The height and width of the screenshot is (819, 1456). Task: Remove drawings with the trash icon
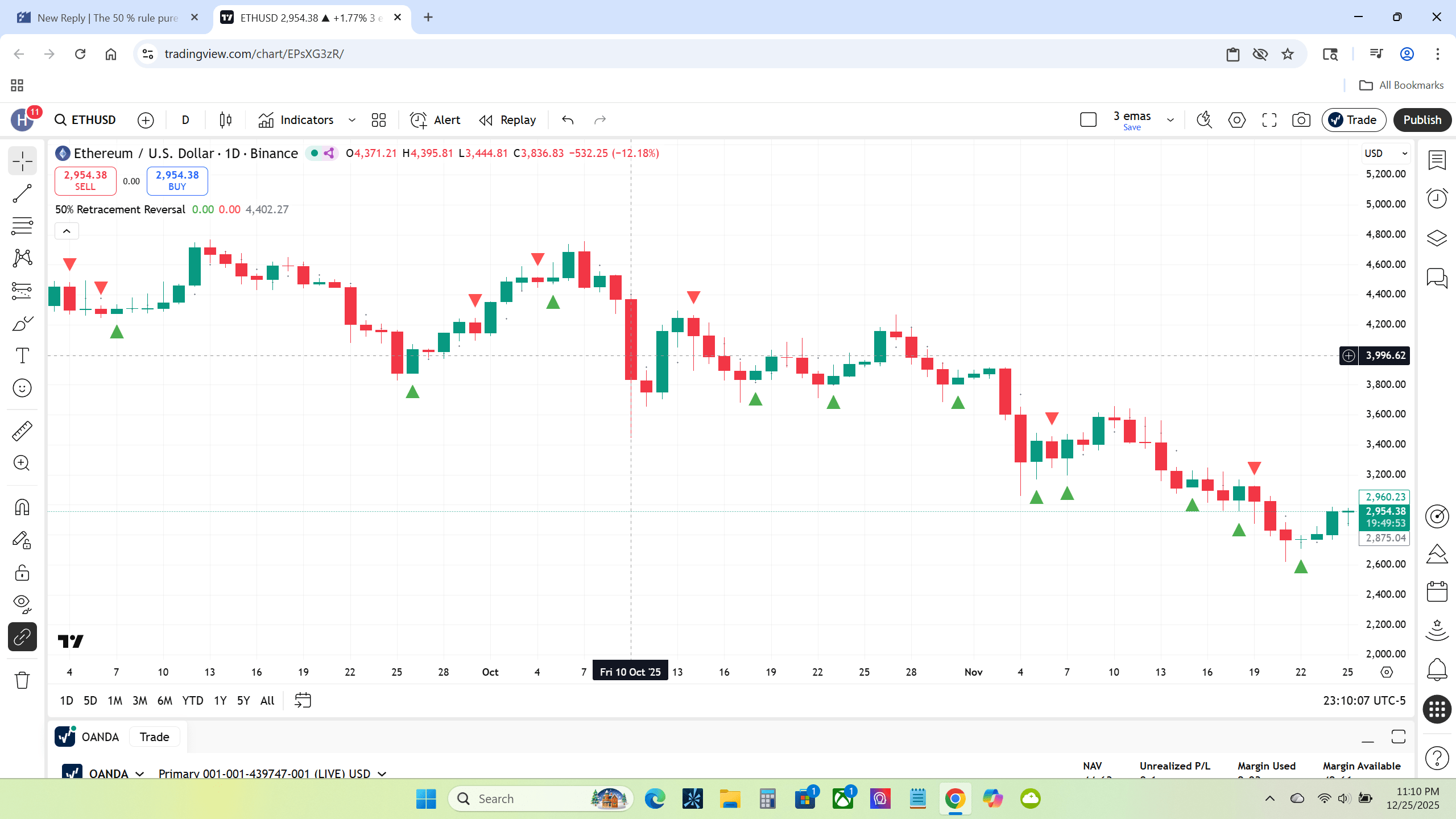22,680
